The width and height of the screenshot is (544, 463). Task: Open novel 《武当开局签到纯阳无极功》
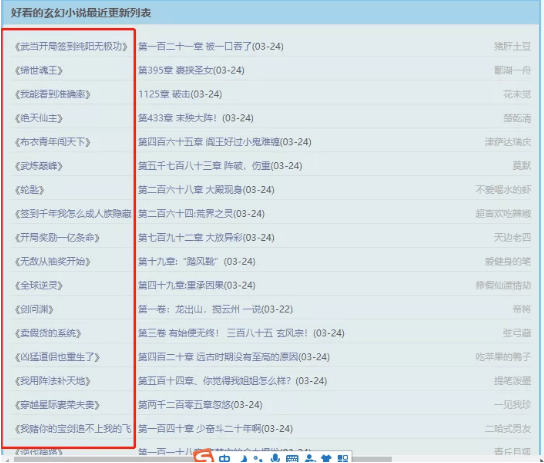tap(71, 46)
